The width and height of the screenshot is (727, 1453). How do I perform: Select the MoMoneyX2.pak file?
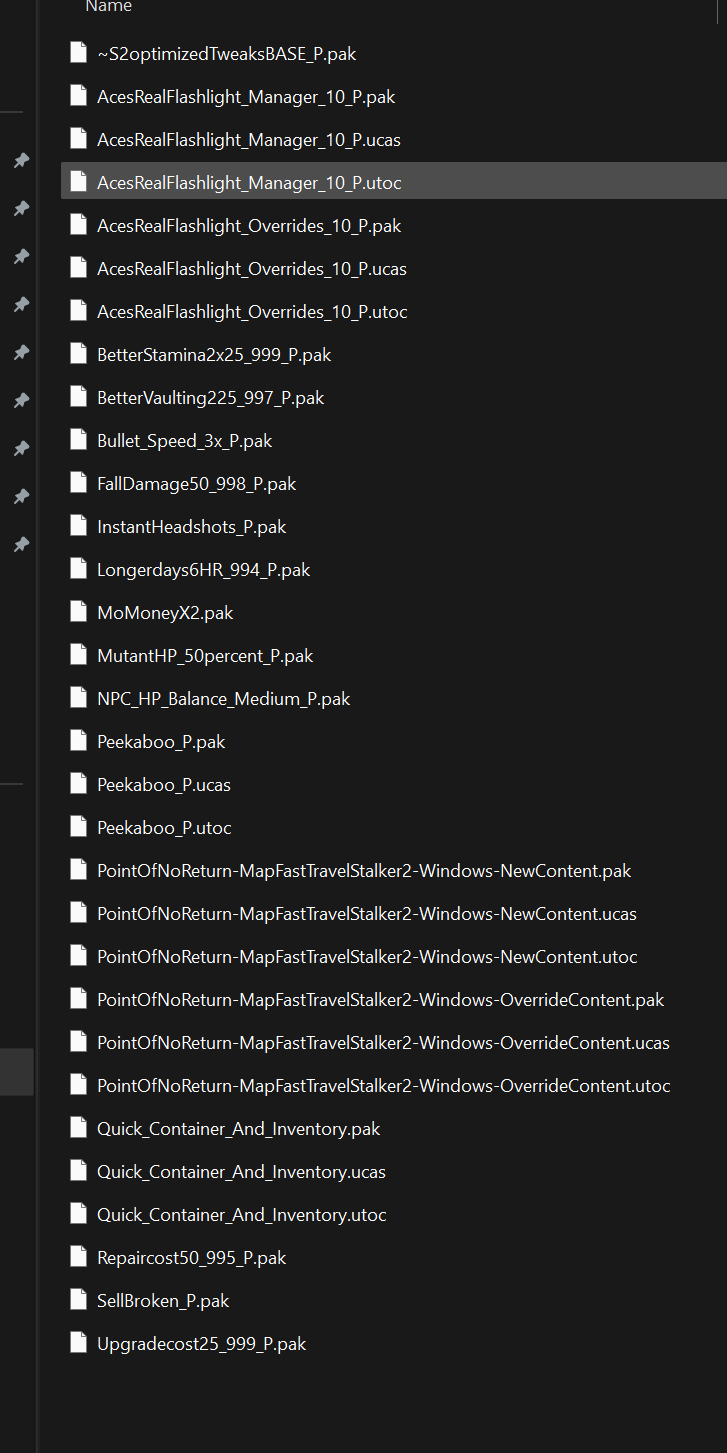(165, 613)
